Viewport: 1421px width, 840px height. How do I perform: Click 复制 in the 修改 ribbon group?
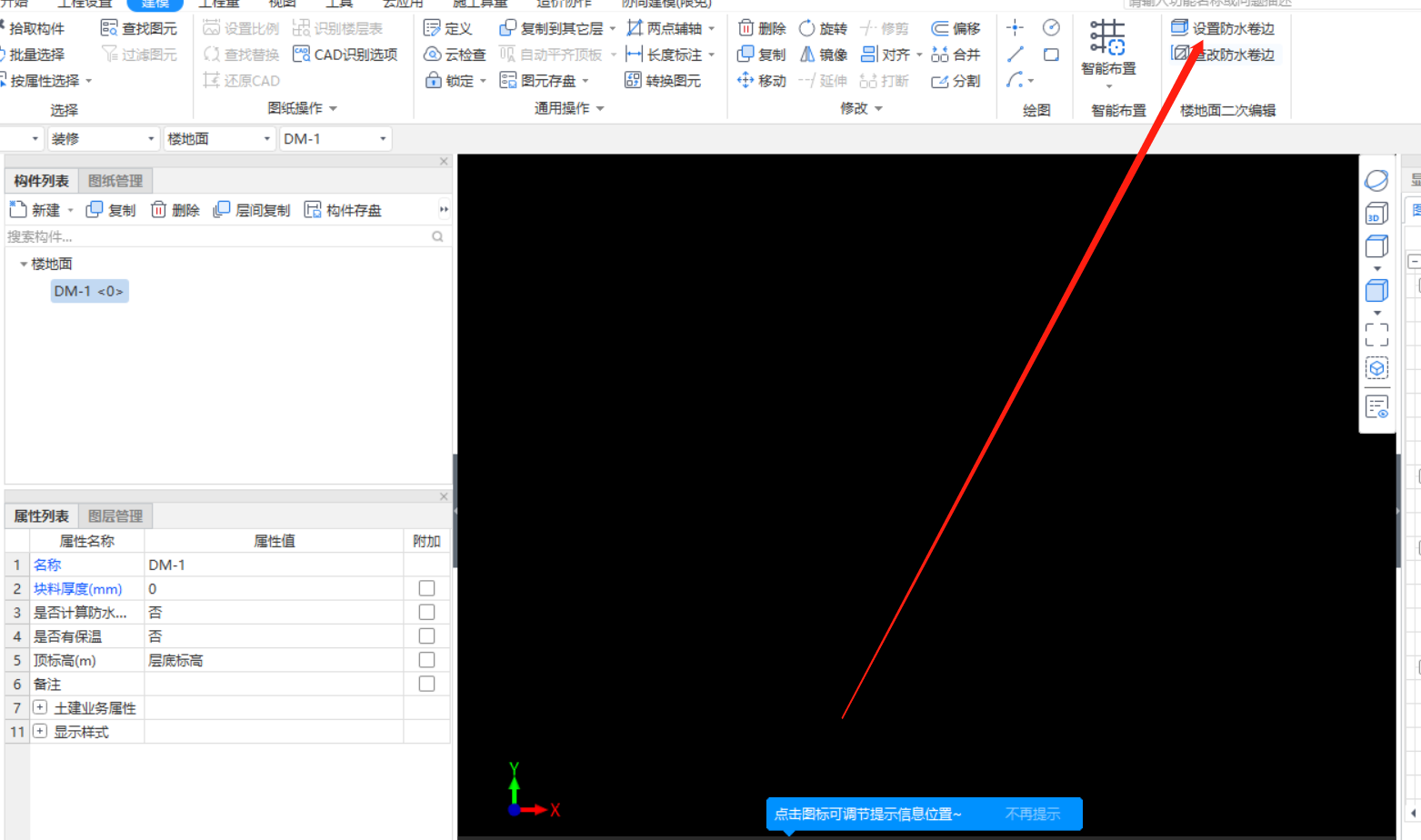(762, 55)
